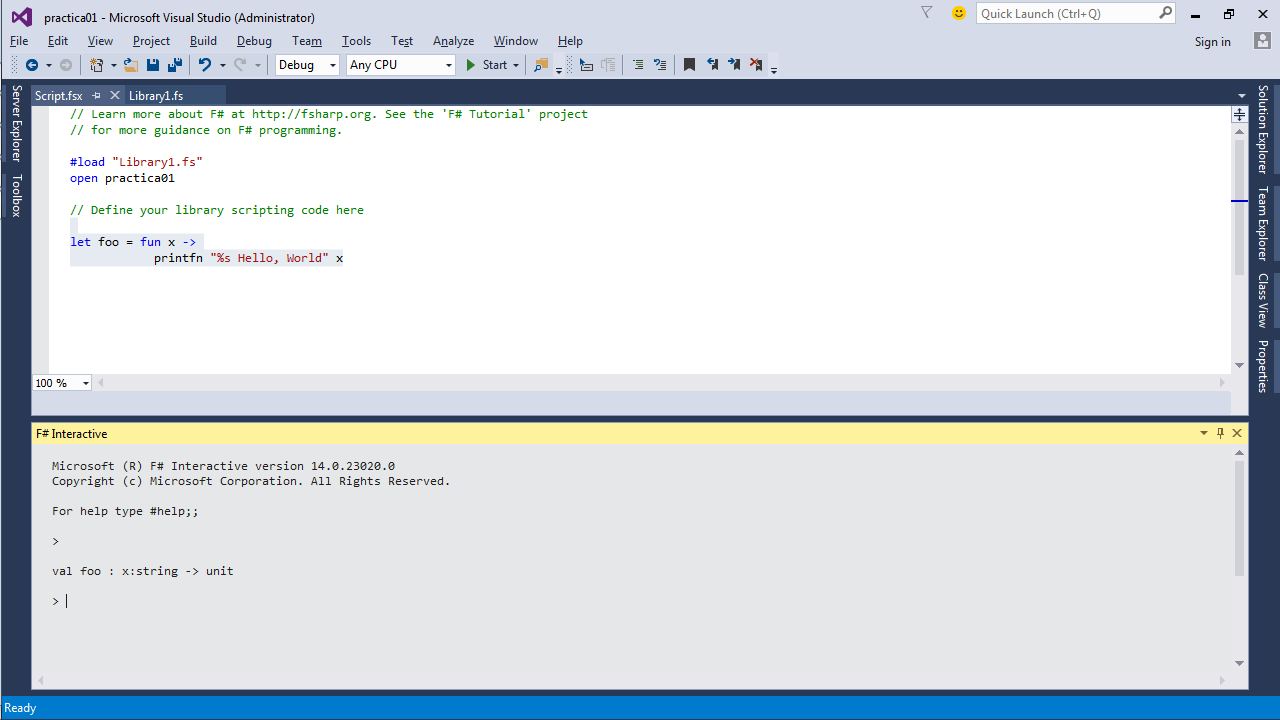Toggle auto-hide pin on F# Interactive panel
This screenshot has height=720, width=1280.
point(1220,433)
